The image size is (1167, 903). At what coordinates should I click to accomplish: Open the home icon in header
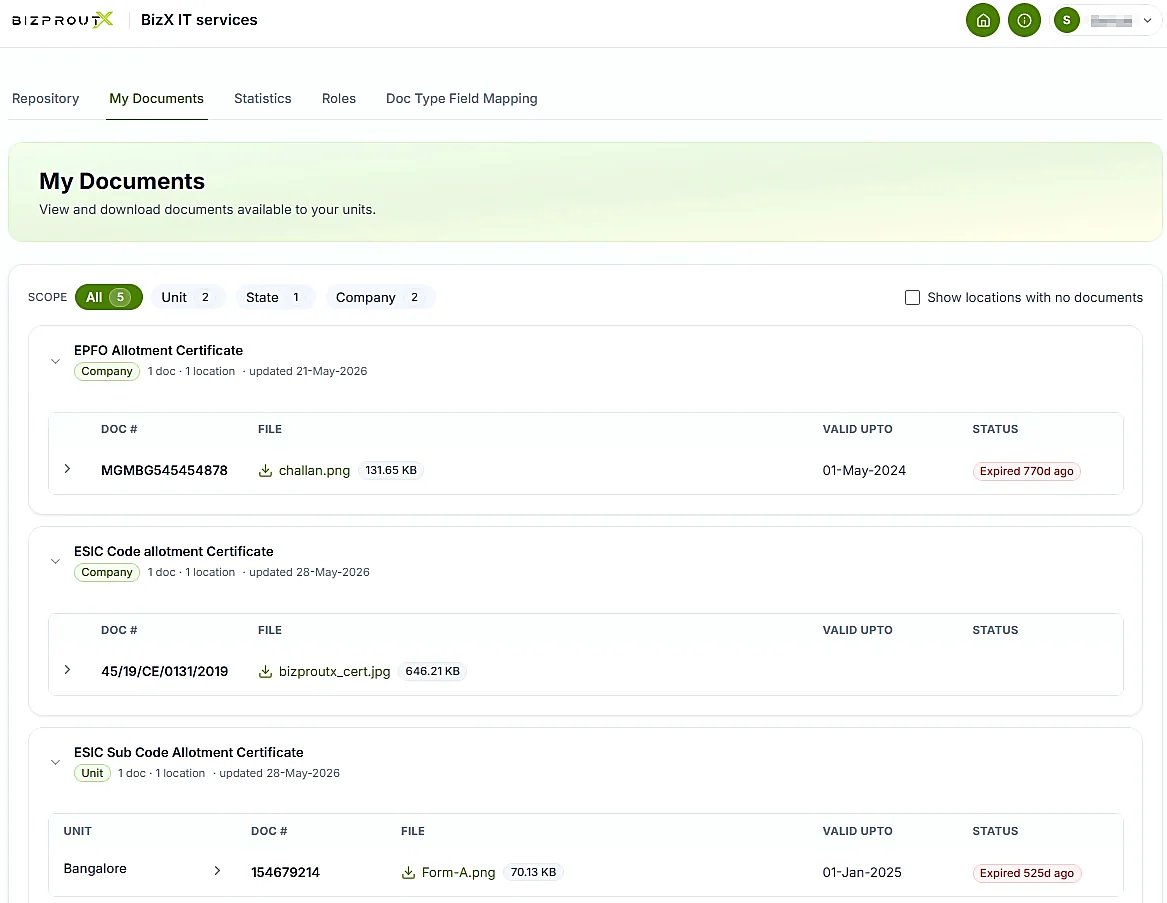point(982,21)
